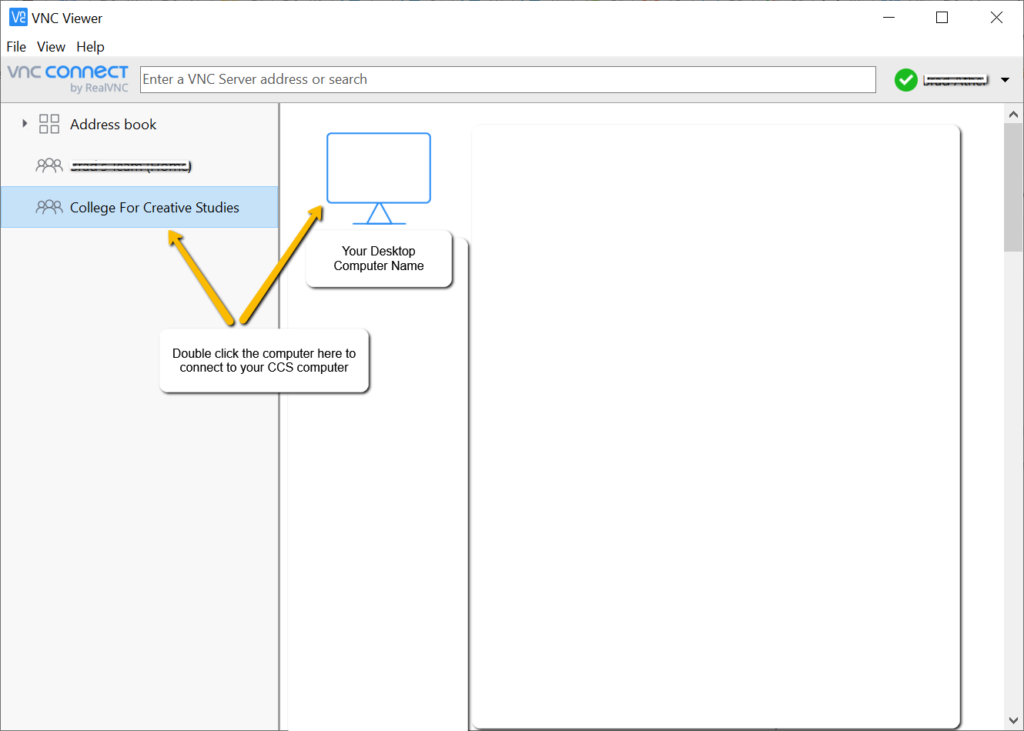The height and width of the screenshot is (731, 1024).
Task: Expand the Address book tree arrow
Action: (x=25, y=124)
